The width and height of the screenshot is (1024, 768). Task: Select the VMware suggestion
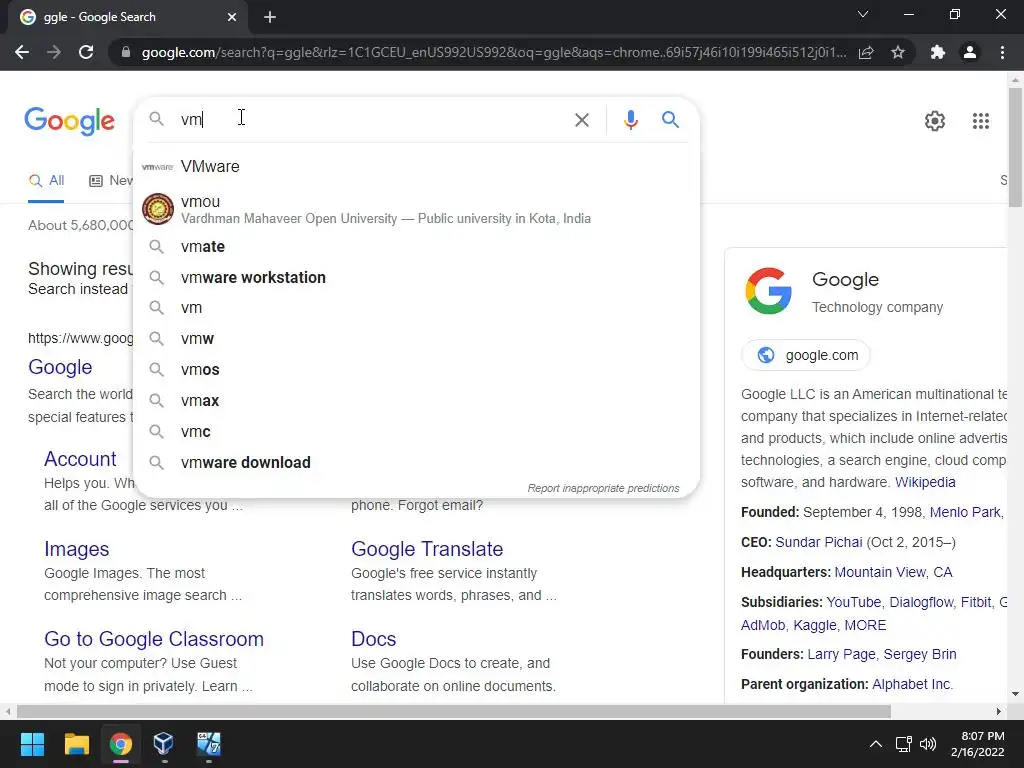[416, 167]
